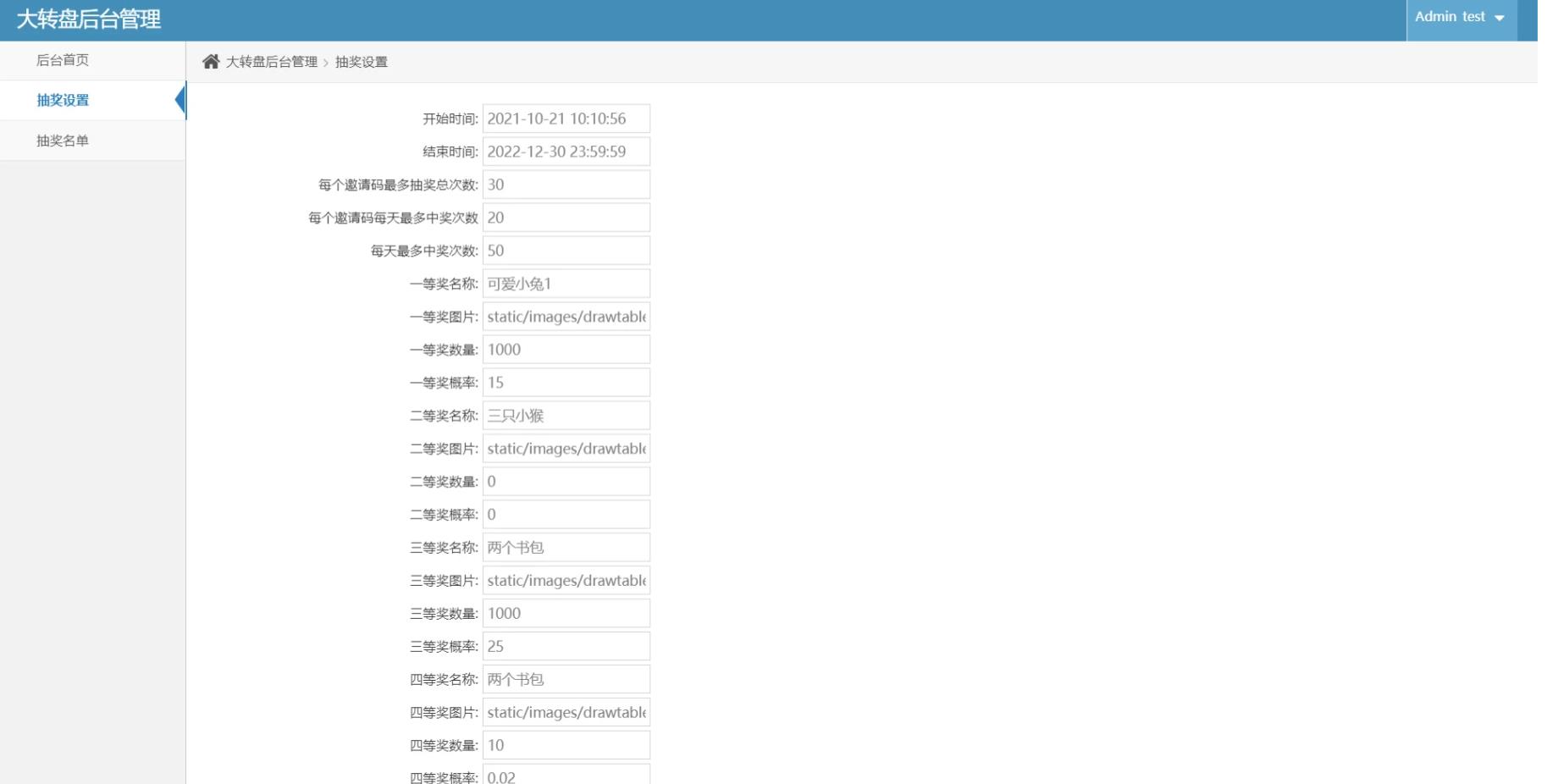Open the Admin test dropdown

pos(1451,16)
